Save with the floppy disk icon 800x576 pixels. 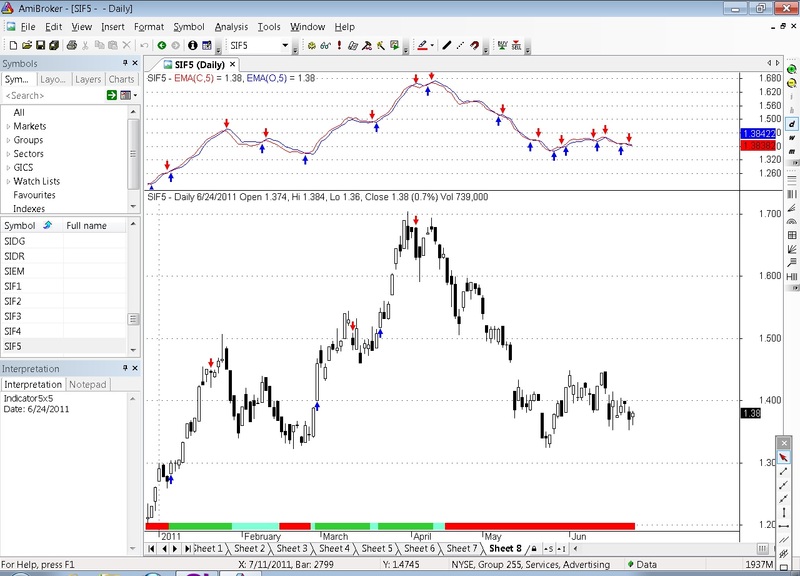click(40, 45)
